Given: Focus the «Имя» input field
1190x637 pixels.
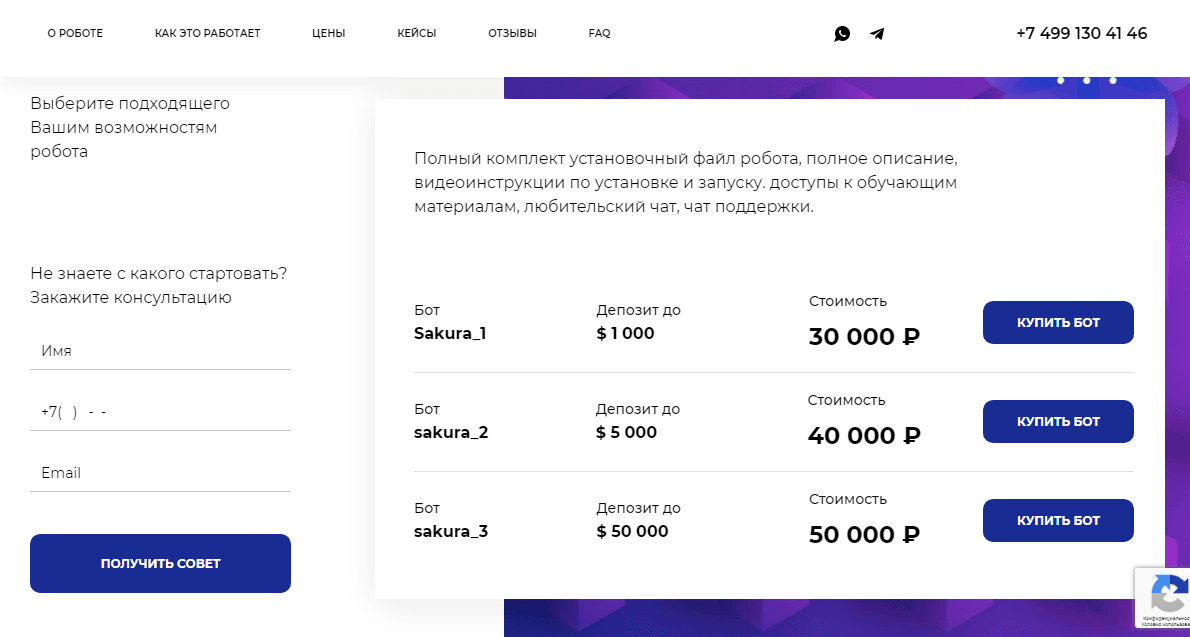Looking at the screenshot, I should click(160, 351).
